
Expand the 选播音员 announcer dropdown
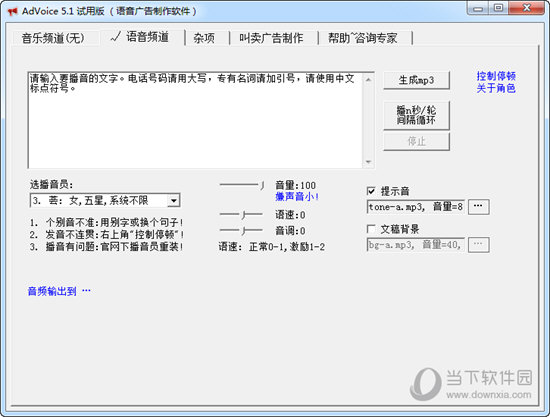tap(174, 201)
